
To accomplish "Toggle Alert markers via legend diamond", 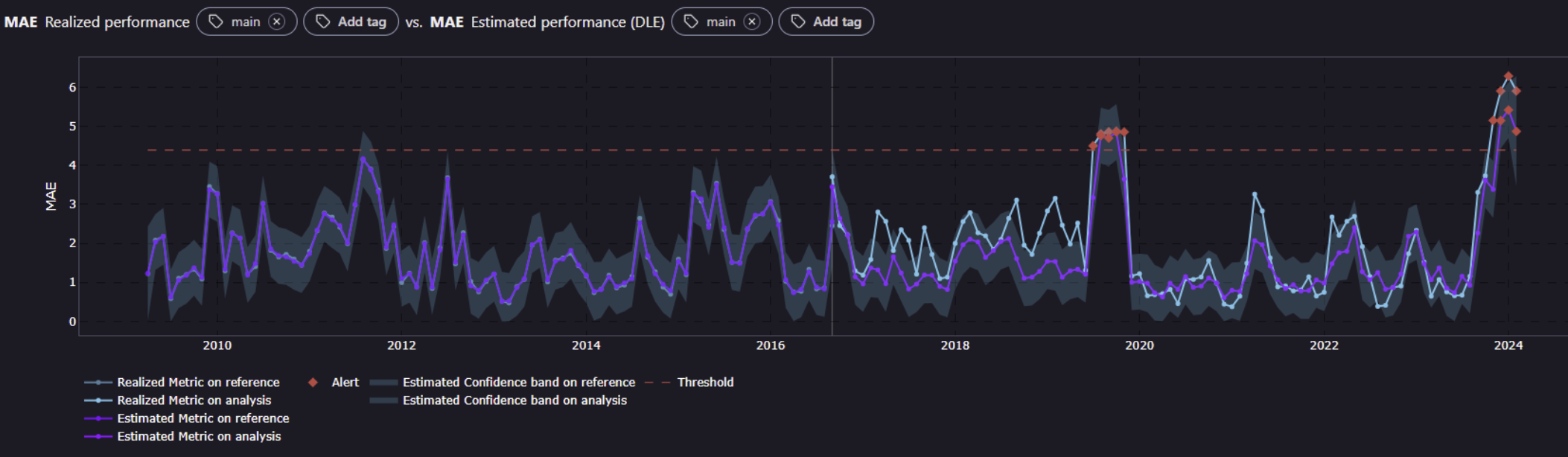I will [x=313, y=382].
